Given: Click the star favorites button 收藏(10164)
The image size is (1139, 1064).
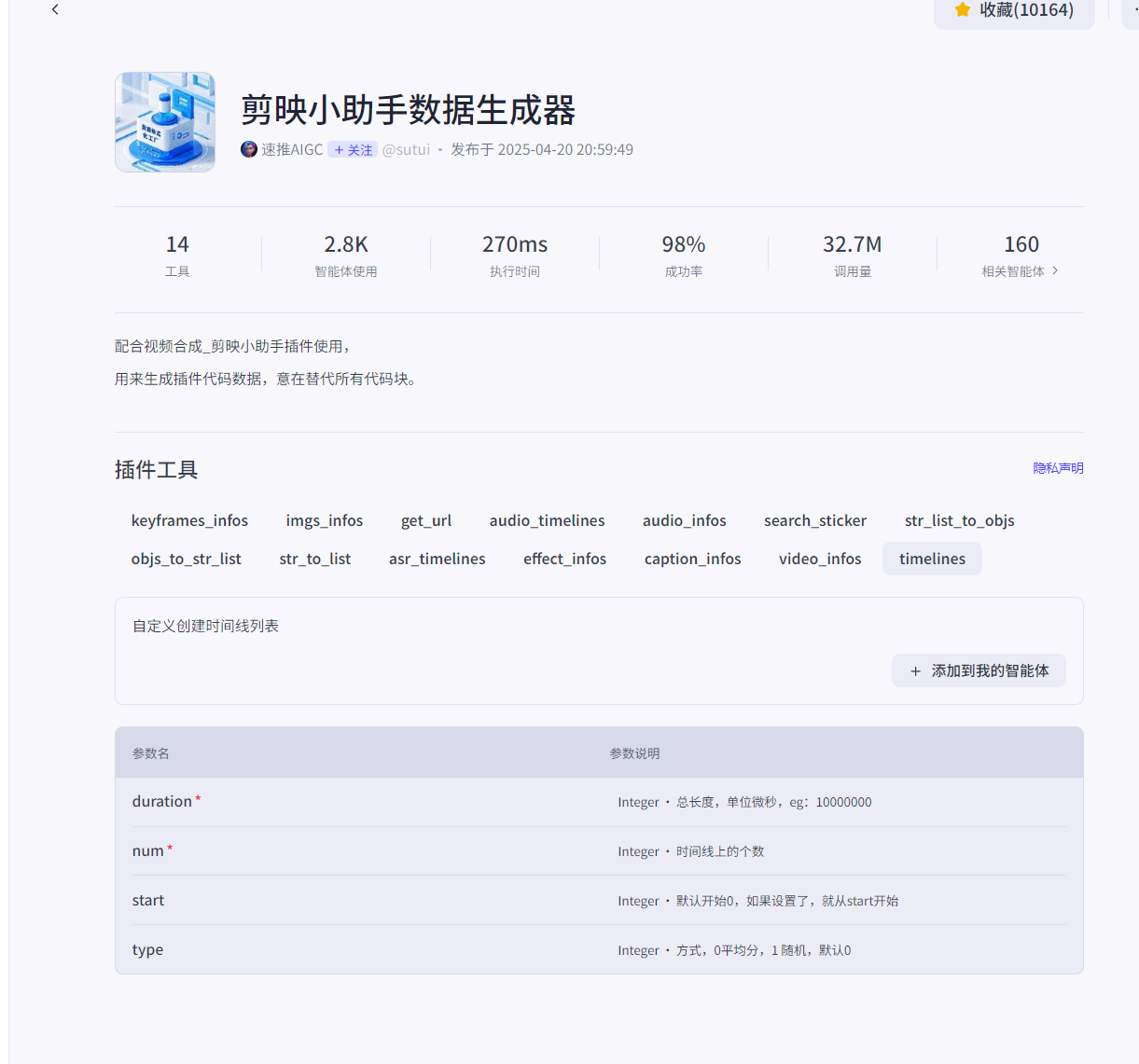Looking at the screenshot, I should 1014,11.
